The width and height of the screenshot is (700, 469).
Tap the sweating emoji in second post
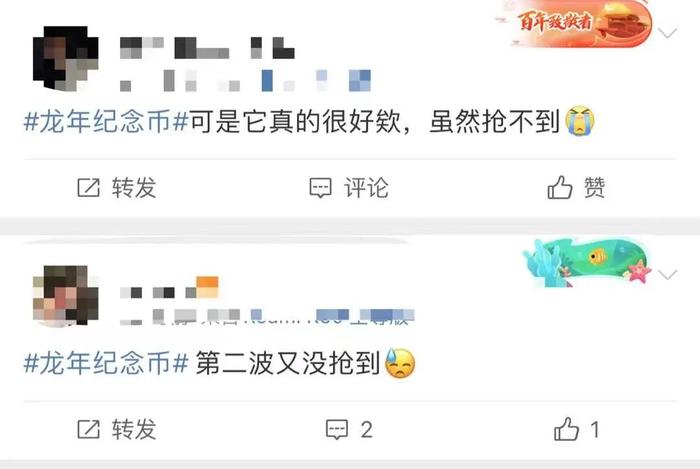click(400, 363)
